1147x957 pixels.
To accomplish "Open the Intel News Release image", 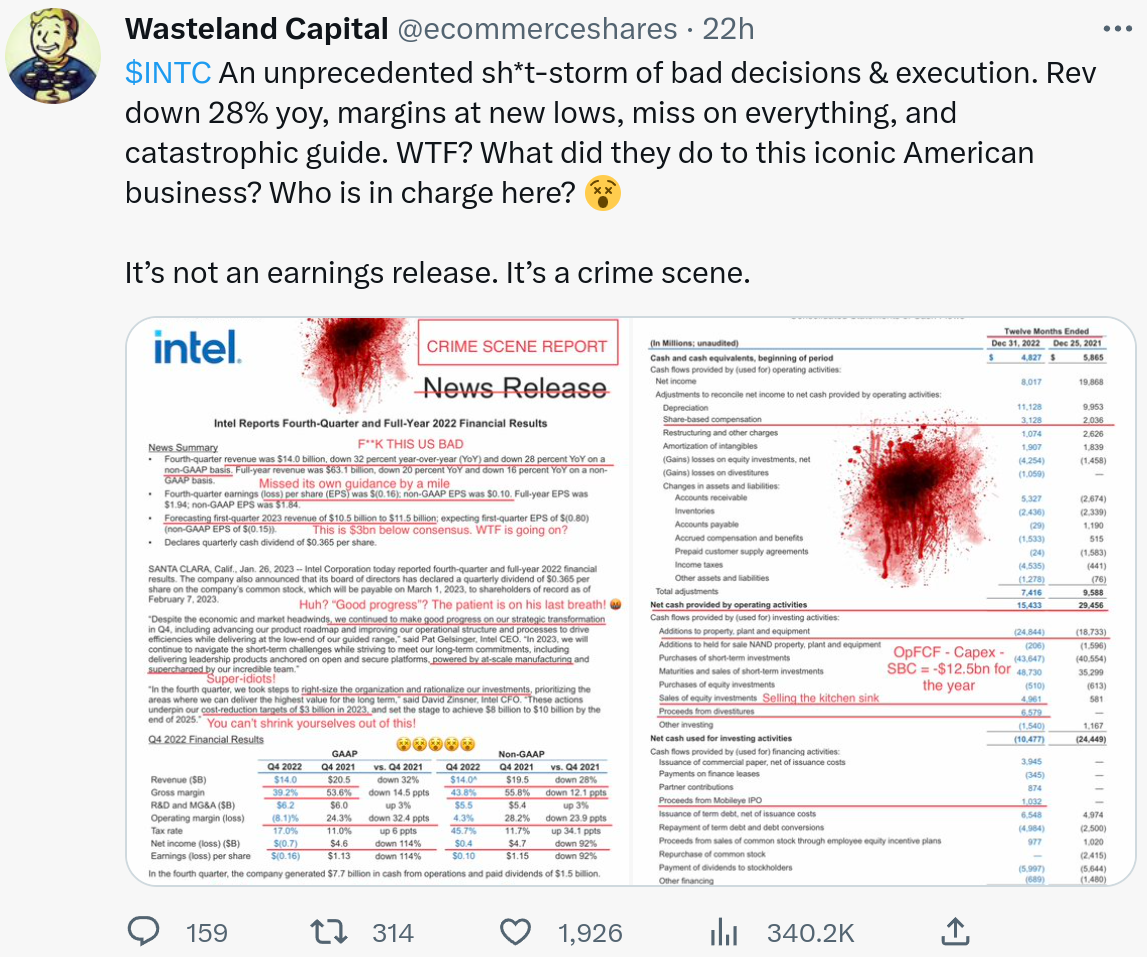I will tap(383, 600).
